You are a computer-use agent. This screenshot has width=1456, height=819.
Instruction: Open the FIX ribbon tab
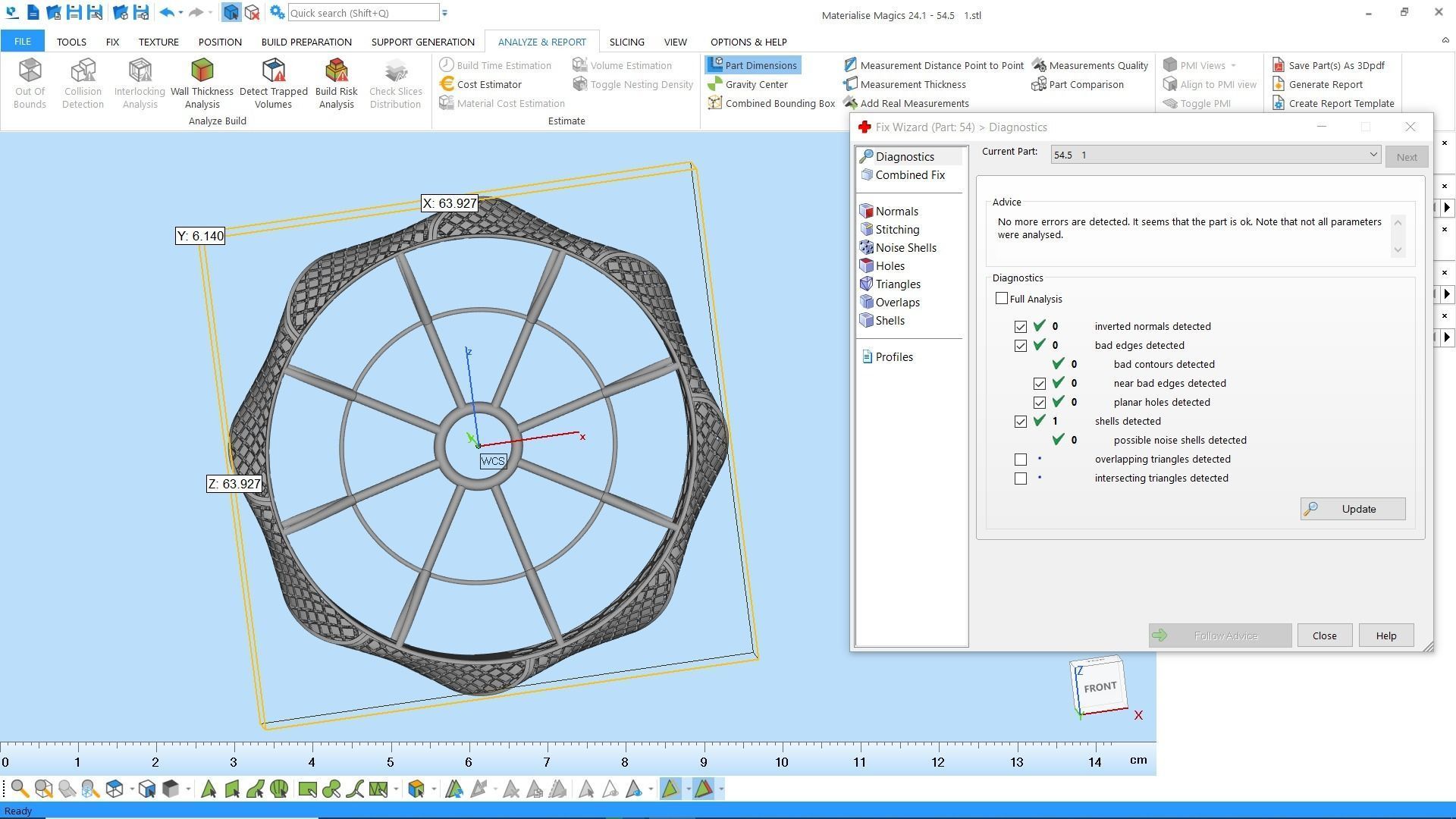point(112,42)
